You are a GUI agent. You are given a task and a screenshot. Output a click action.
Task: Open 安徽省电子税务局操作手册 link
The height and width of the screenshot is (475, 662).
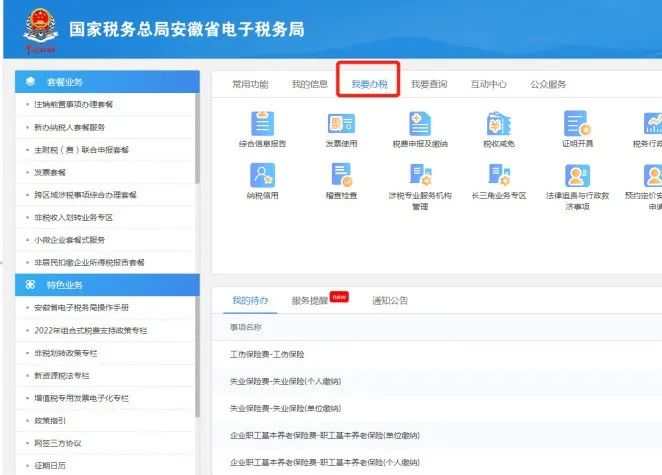coord(81,307)
